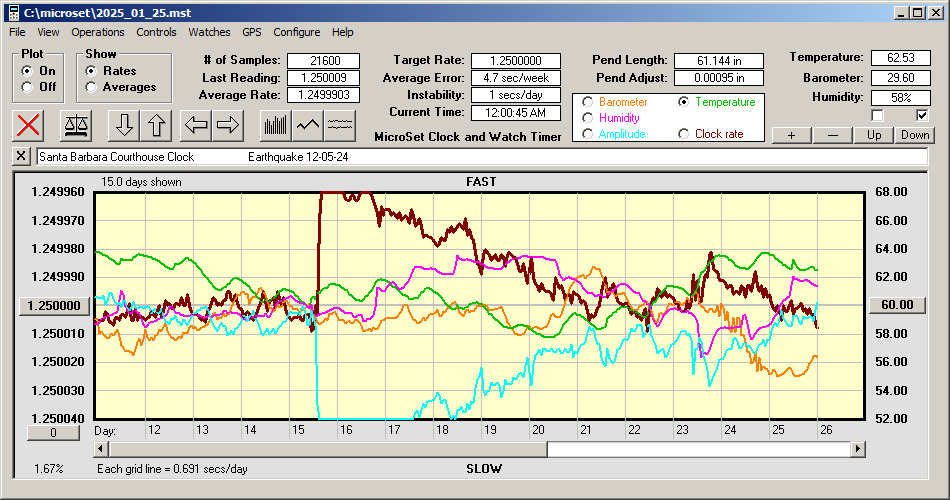This screenshot has height=500, width=950.
Task: Select the Averages show option
Action: pos(92,87)
